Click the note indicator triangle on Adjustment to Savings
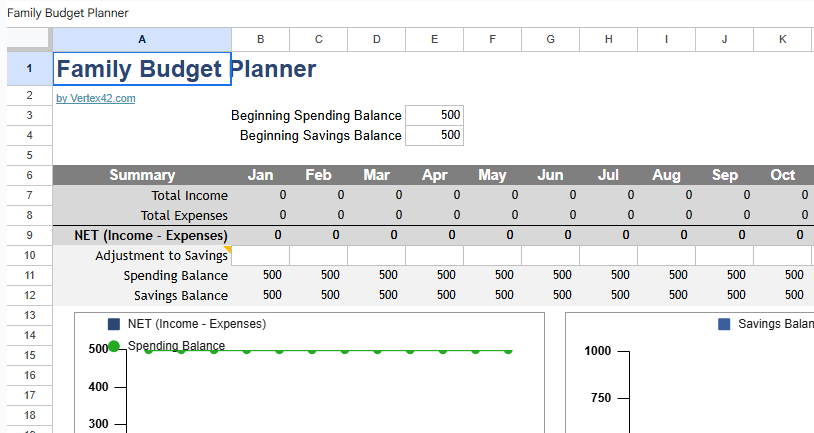The width and height of the screenshot is (814, 433). [227, 249]
